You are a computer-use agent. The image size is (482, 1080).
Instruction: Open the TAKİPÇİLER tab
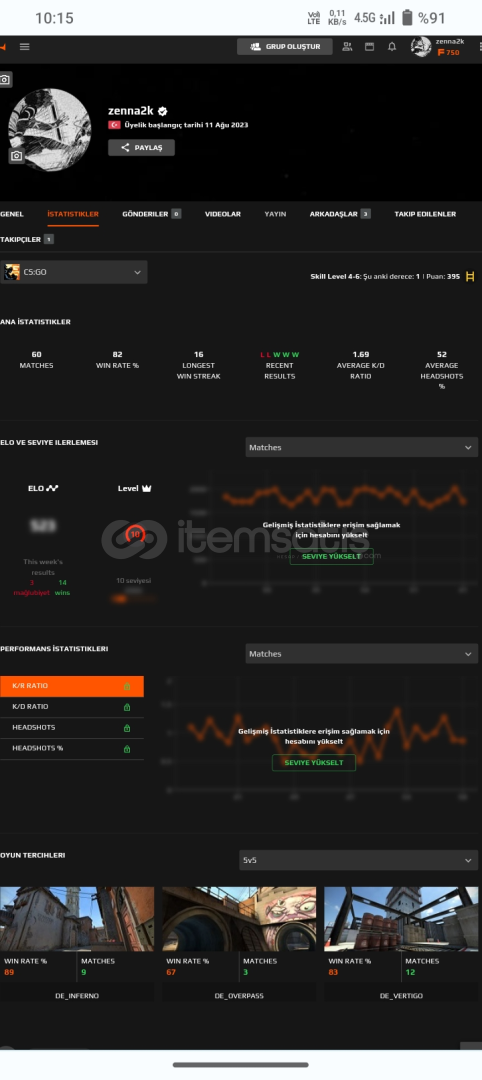(x=27, y=239)
